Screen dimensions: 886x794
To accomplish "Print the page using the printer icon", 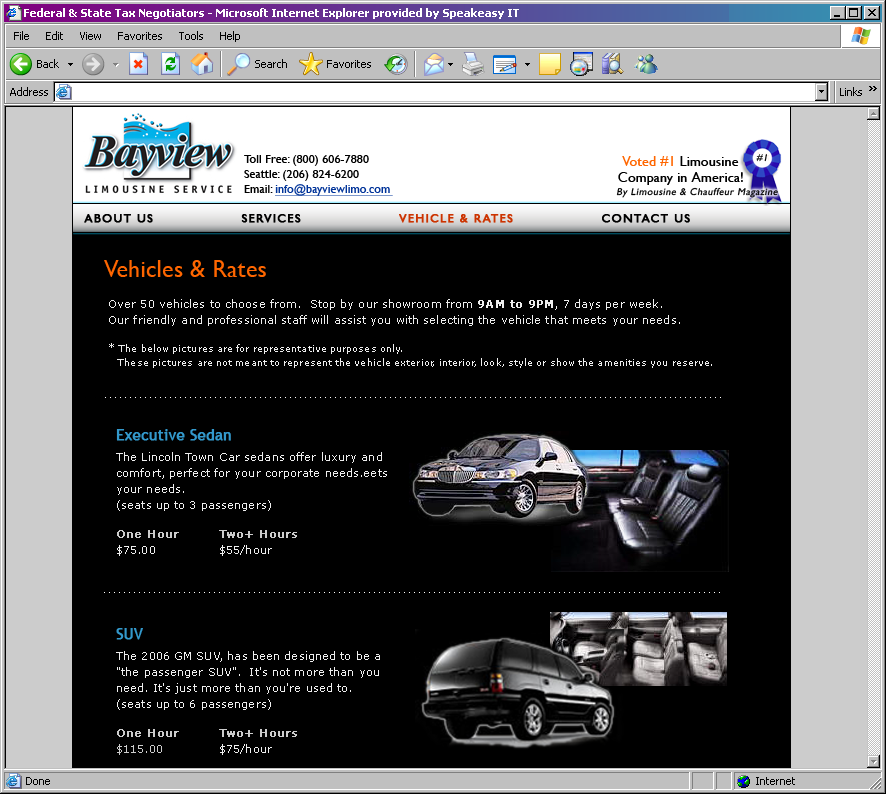I will click(x=473, y=64).
